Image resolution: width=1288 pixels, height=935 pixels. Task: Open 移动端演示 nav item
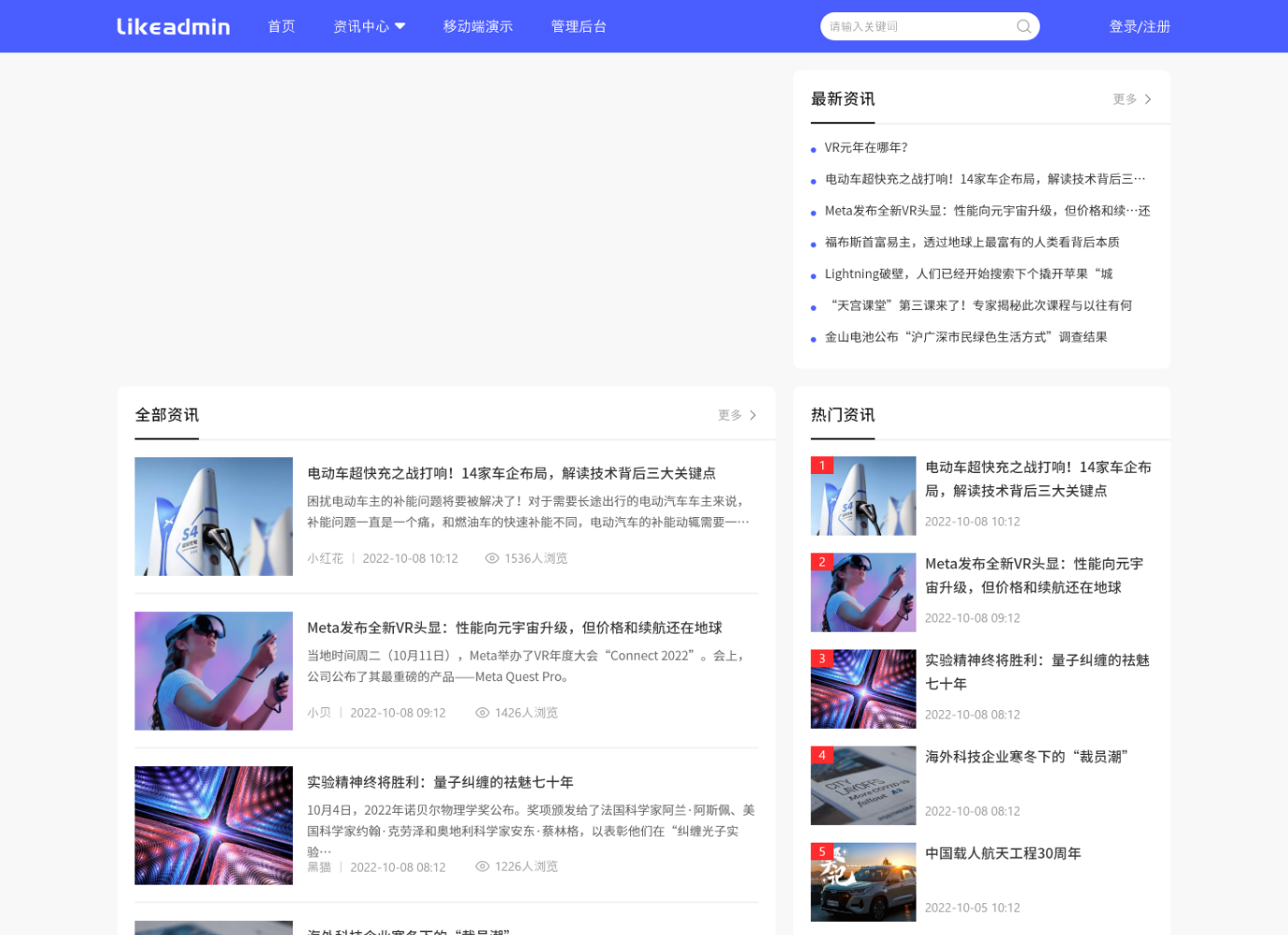[x=478, y=26]
